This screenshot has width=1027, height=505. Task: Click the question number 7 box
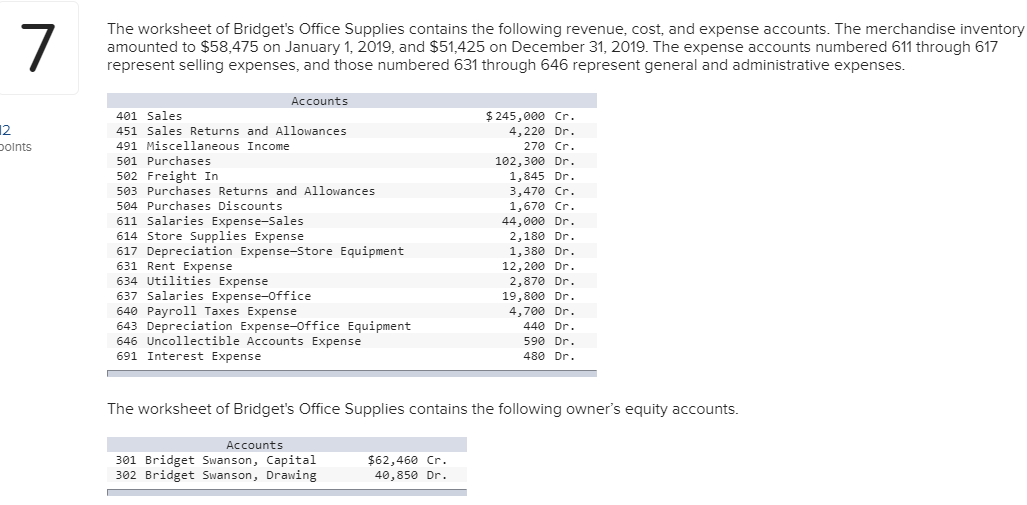pyautogui.click(x=38, y=48)
